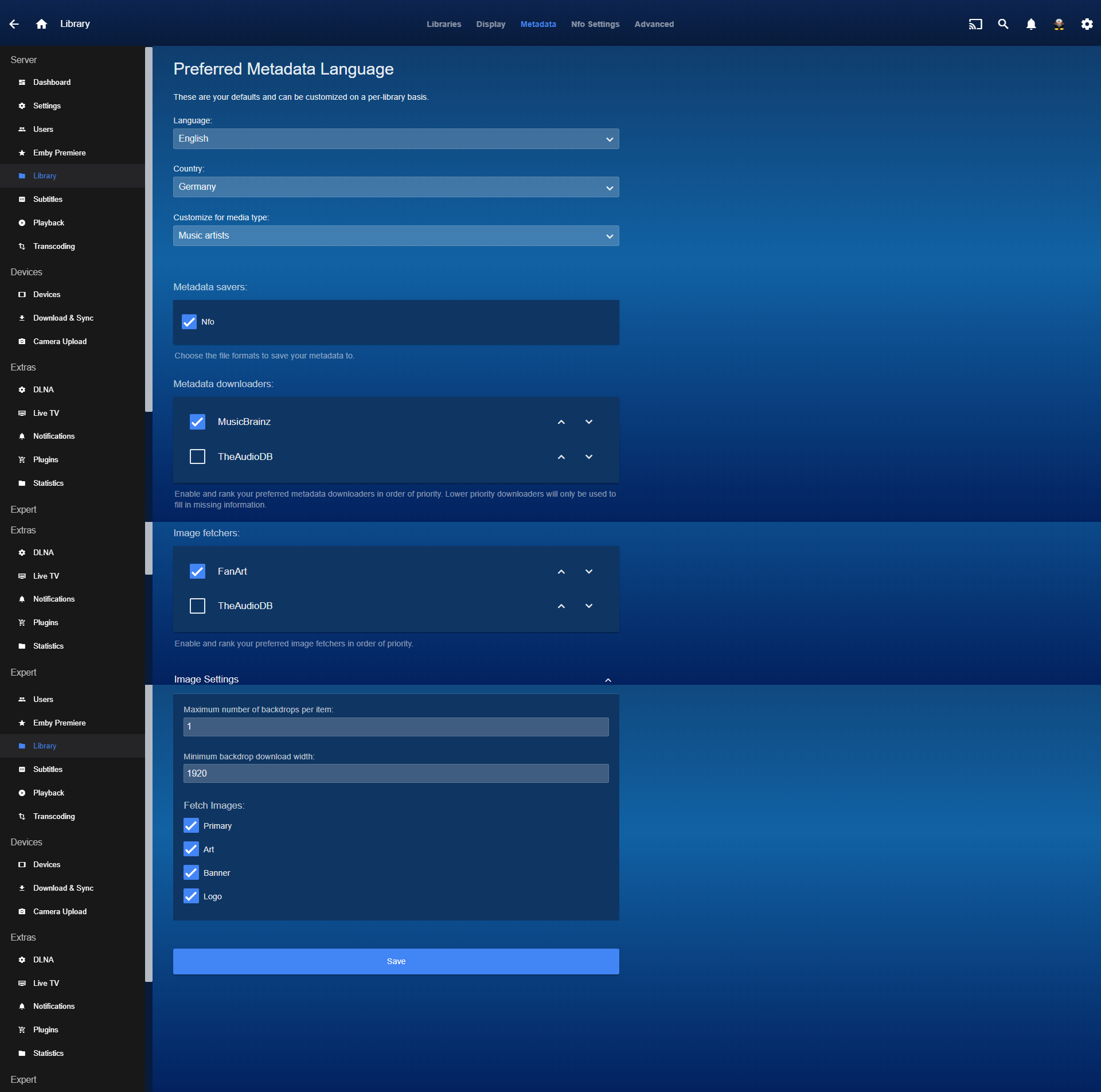The height and width of the screenshot is (1092, 1101).
Task: Uncheck the FanArt image fetcher
Action: (197, 571)
